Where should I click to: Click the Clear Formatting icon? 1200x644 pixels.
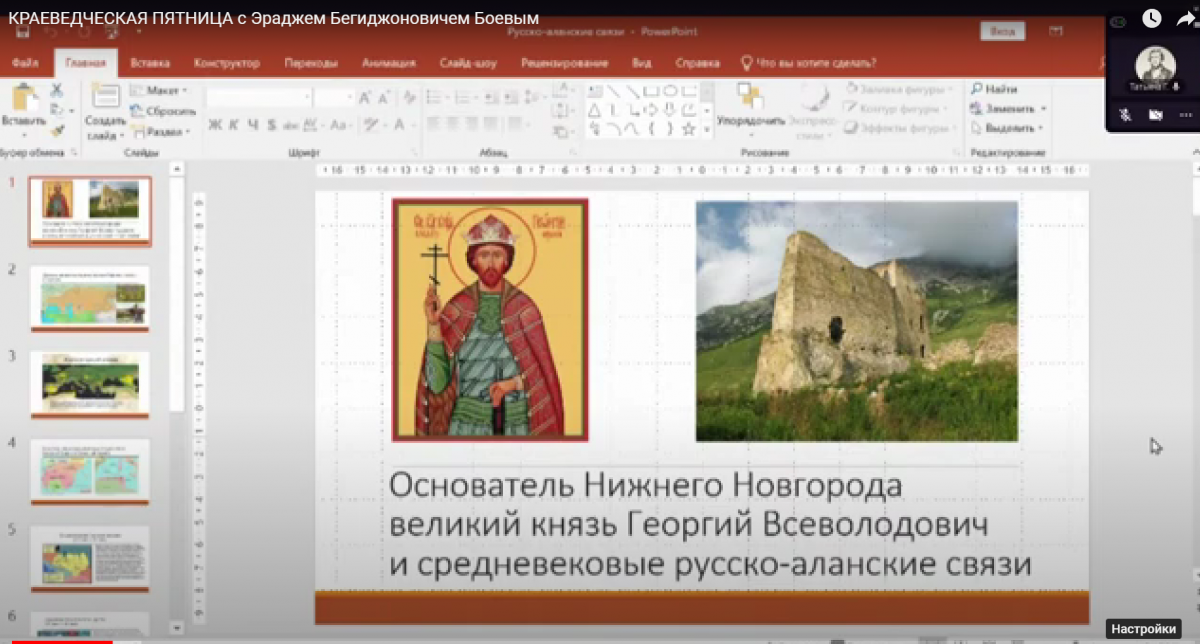[409, 97]
